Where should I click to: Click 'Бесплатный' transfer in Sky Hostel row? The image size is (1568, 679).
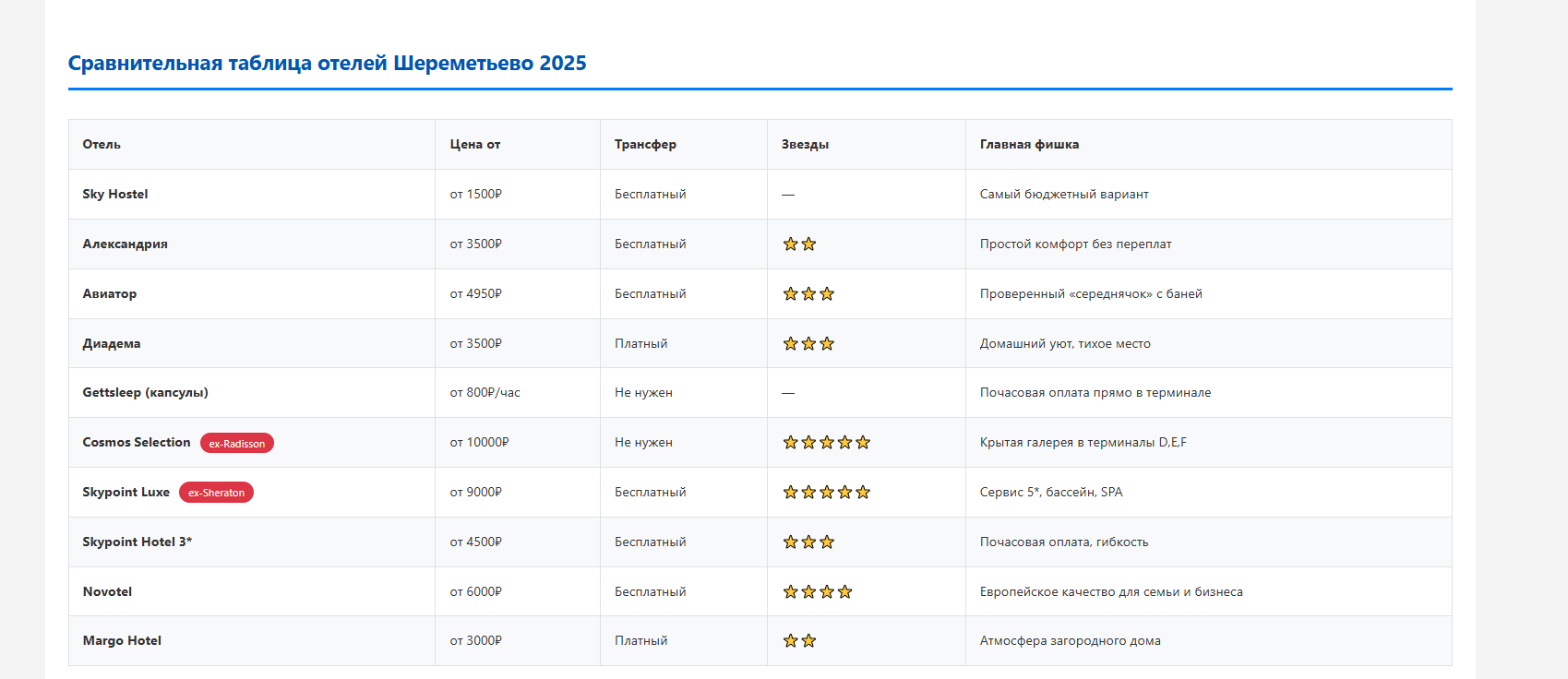click(650, 194)
